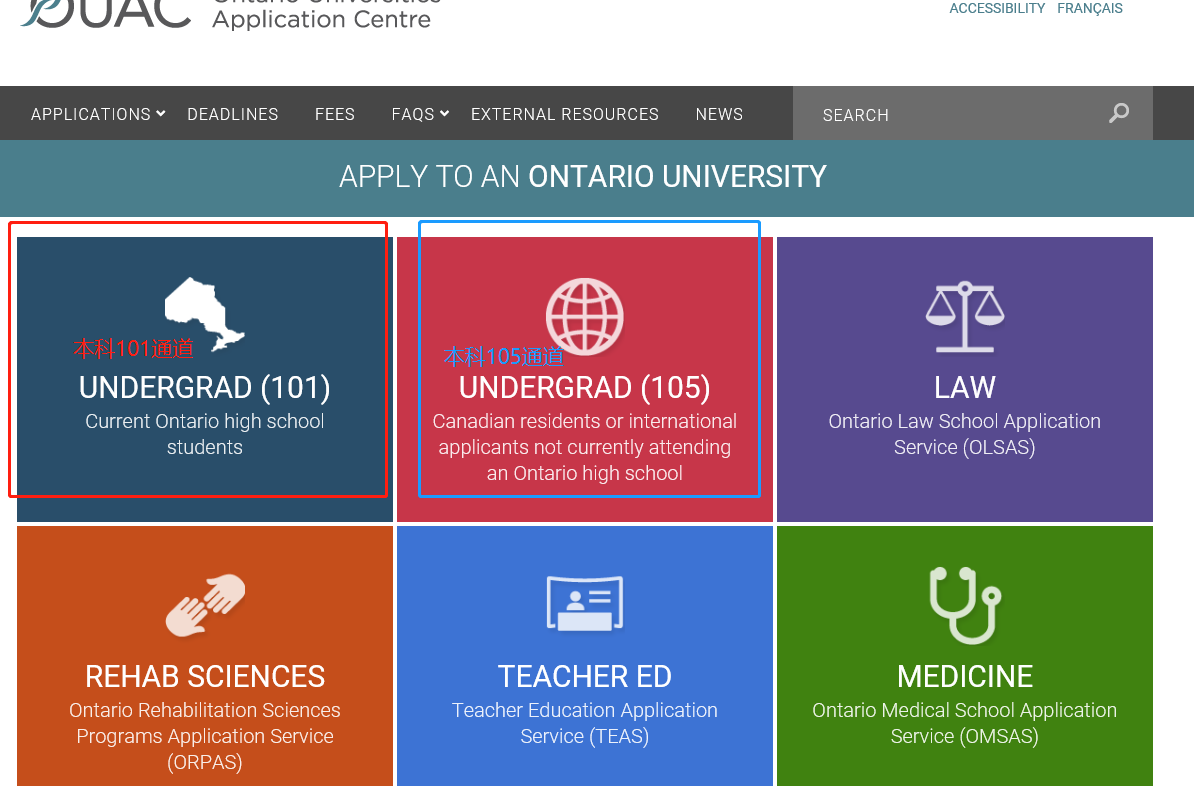This screenshot has width=1194, height=786.
Task: Click the "Application Centre" header text
Action: [x=321, y=19]
